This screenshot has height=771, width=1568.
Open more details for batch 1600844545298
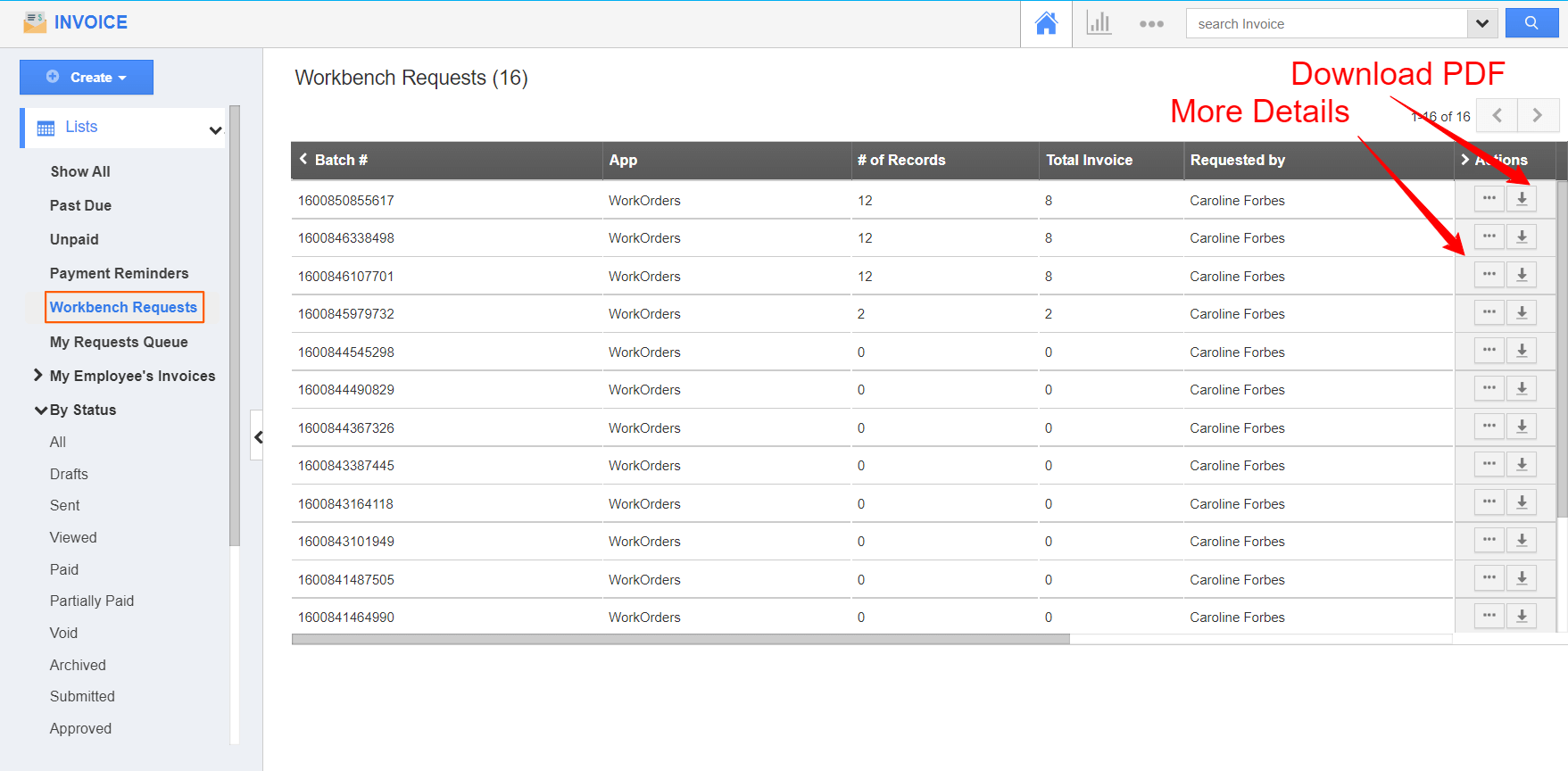coord(1489,351)
